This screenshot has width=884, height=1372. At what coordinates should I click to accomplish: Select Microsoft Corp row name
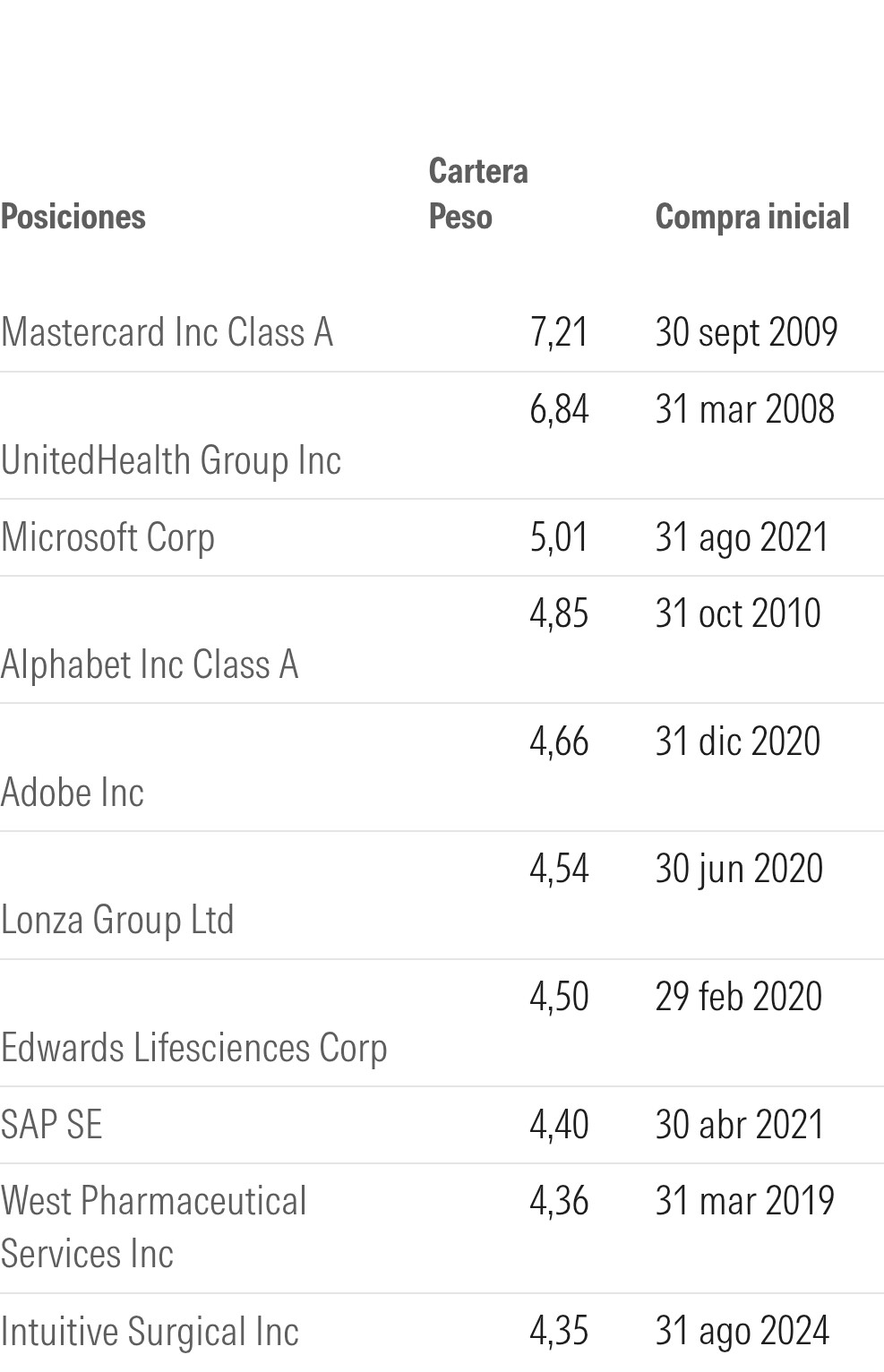(108, 537)
